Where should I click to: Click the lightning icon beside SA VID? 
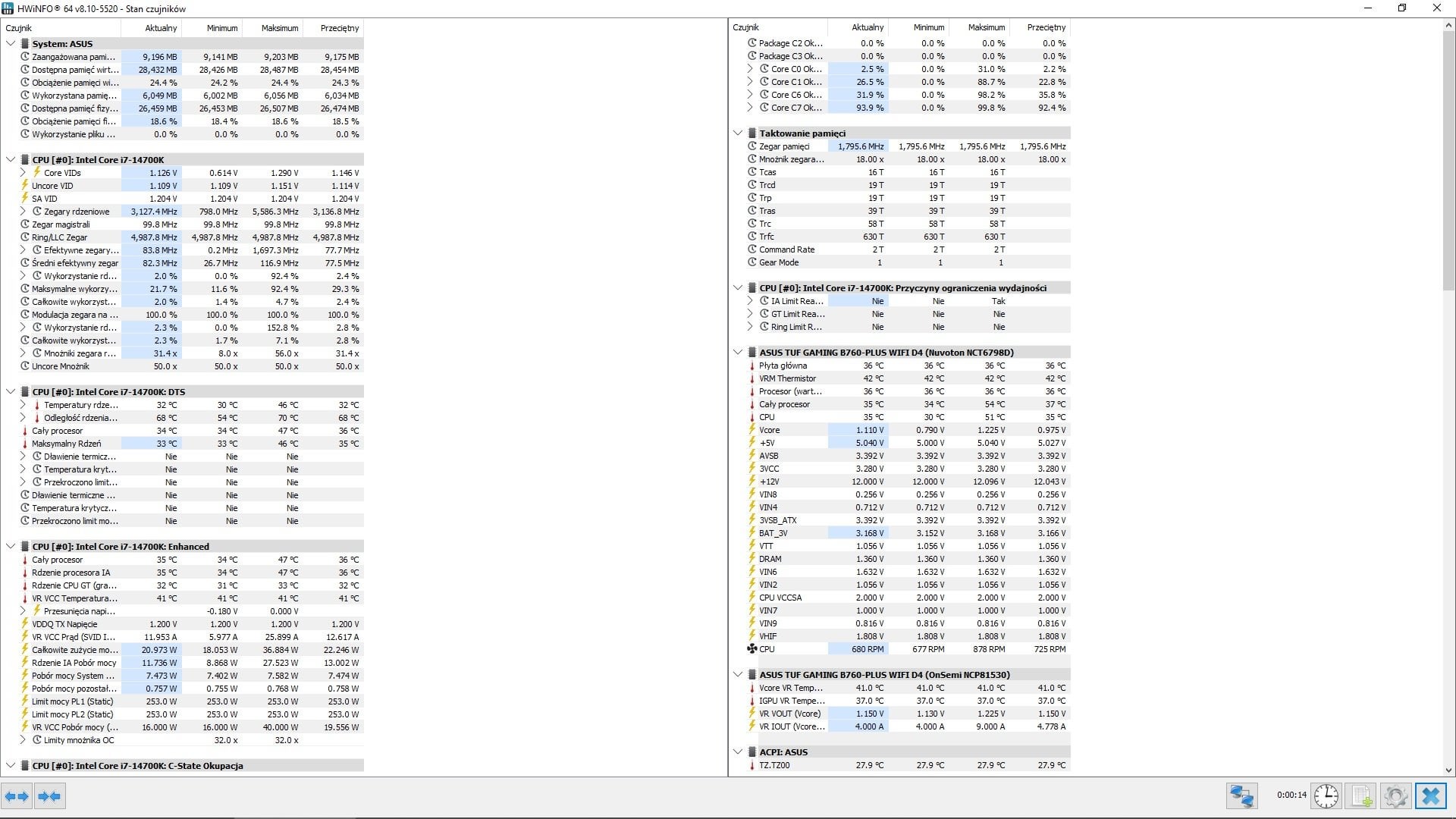tap(25, 199)
